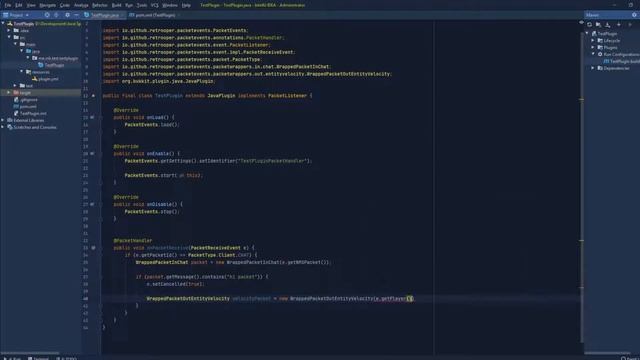Collapse the TestPlugin project root node
This screenshot has height=360, width=640.
pos(3,24)
